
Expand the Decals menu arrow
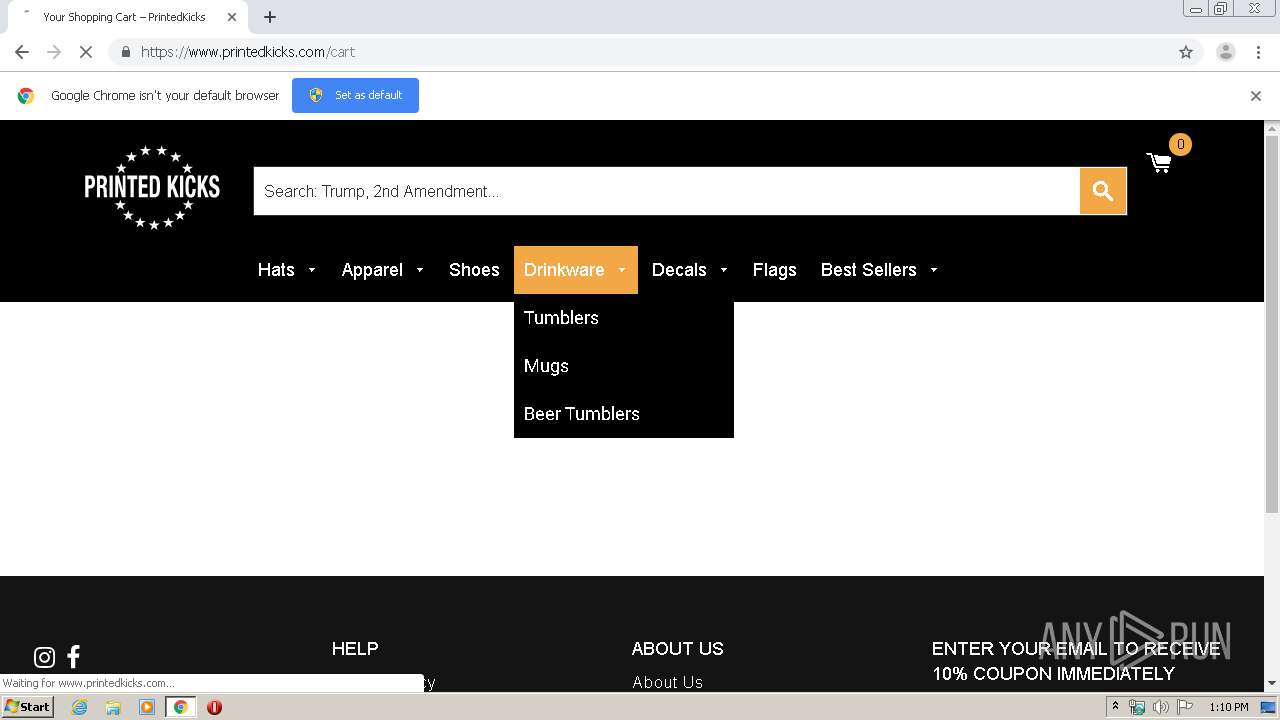724,270
